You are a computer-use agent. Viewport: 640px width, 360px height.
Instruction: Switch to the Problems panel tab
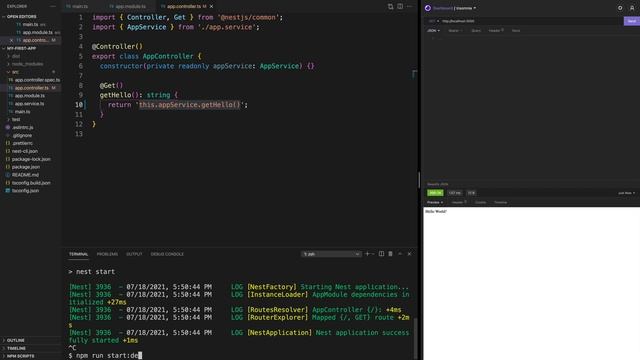[x=107, y=254]
